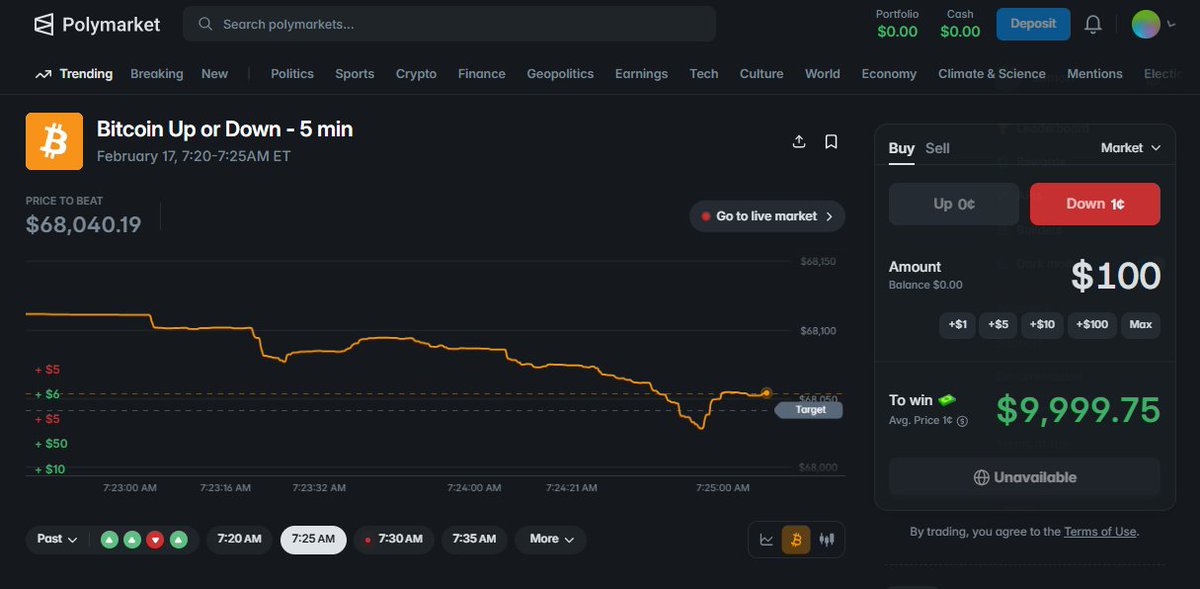Focus the Search polymarkets field
The width and height of the screenshot is (1200, 589).
click(x=449, y=24)
